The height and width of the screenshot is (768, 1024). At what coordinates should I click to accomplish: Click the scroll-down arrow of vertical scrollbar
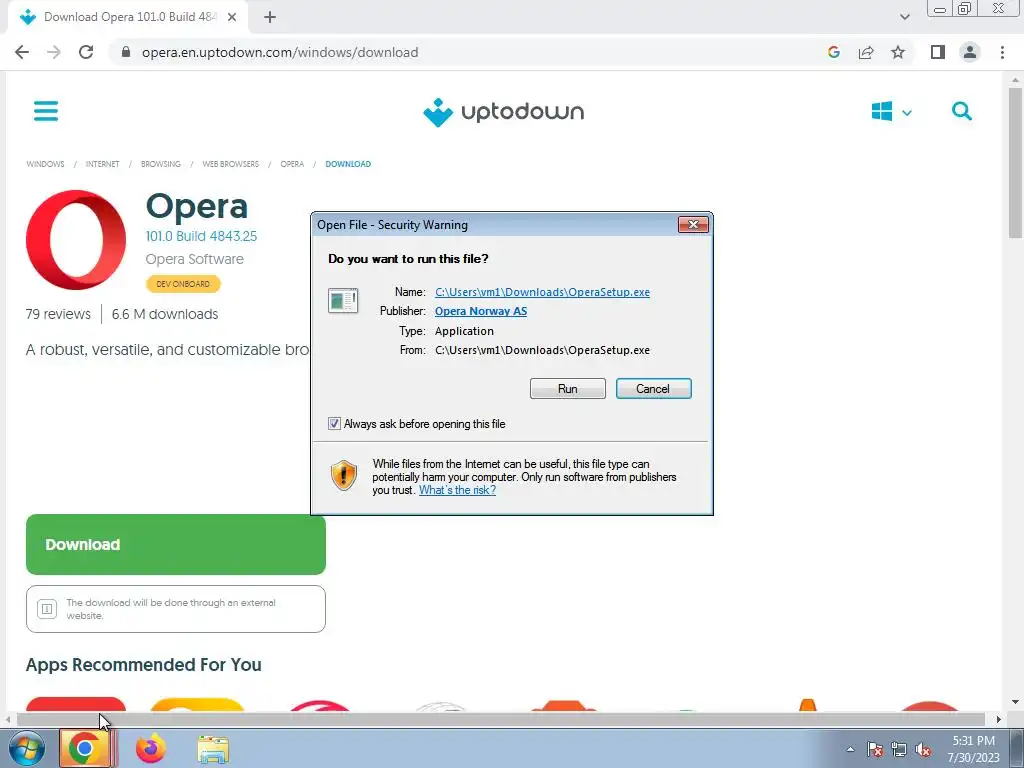pyautogui.click(x=1015, y=703)
